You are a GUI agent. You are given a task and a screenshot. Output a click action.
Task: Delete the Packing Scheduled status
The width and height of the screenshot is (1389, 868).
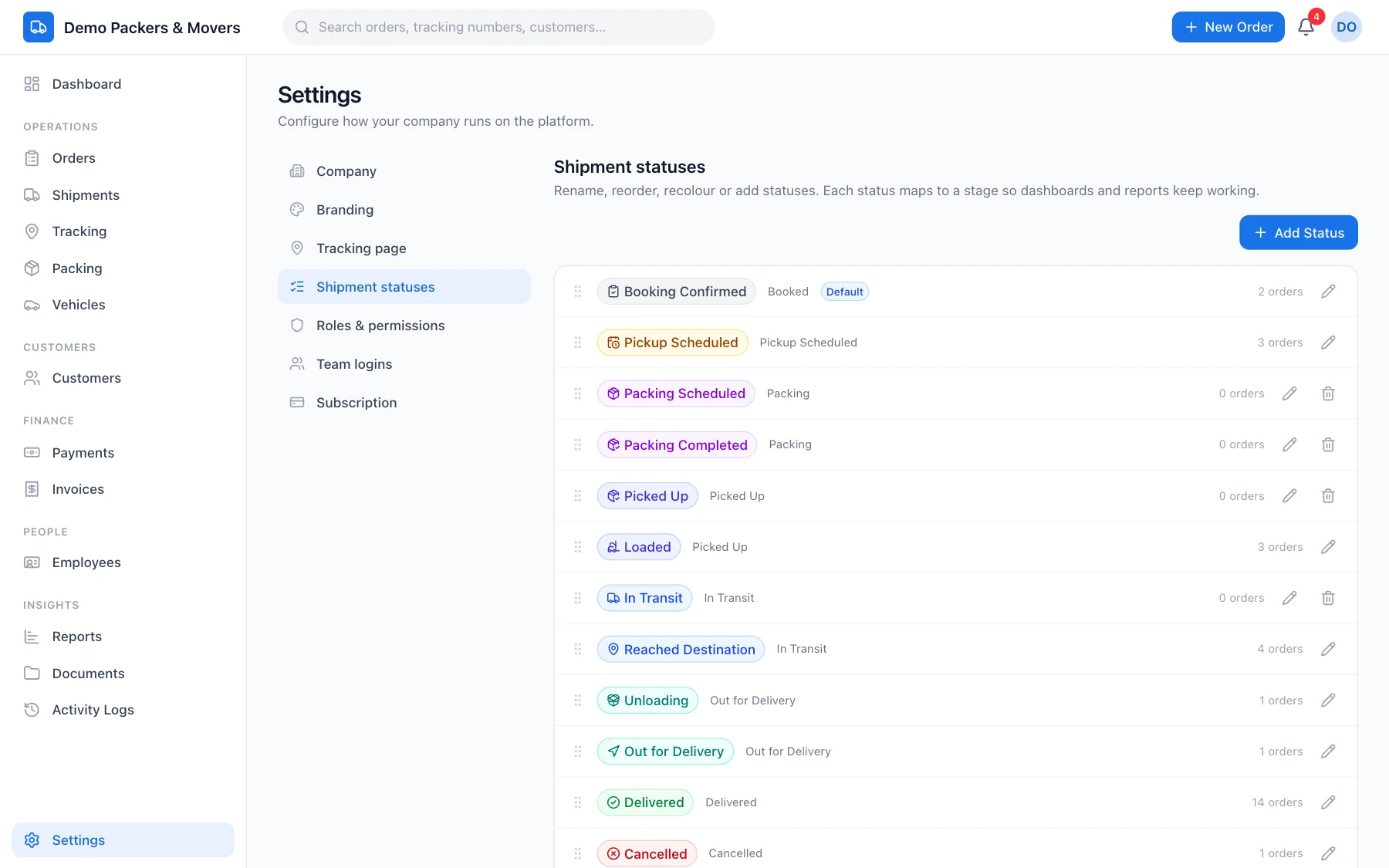(1328, 393)
